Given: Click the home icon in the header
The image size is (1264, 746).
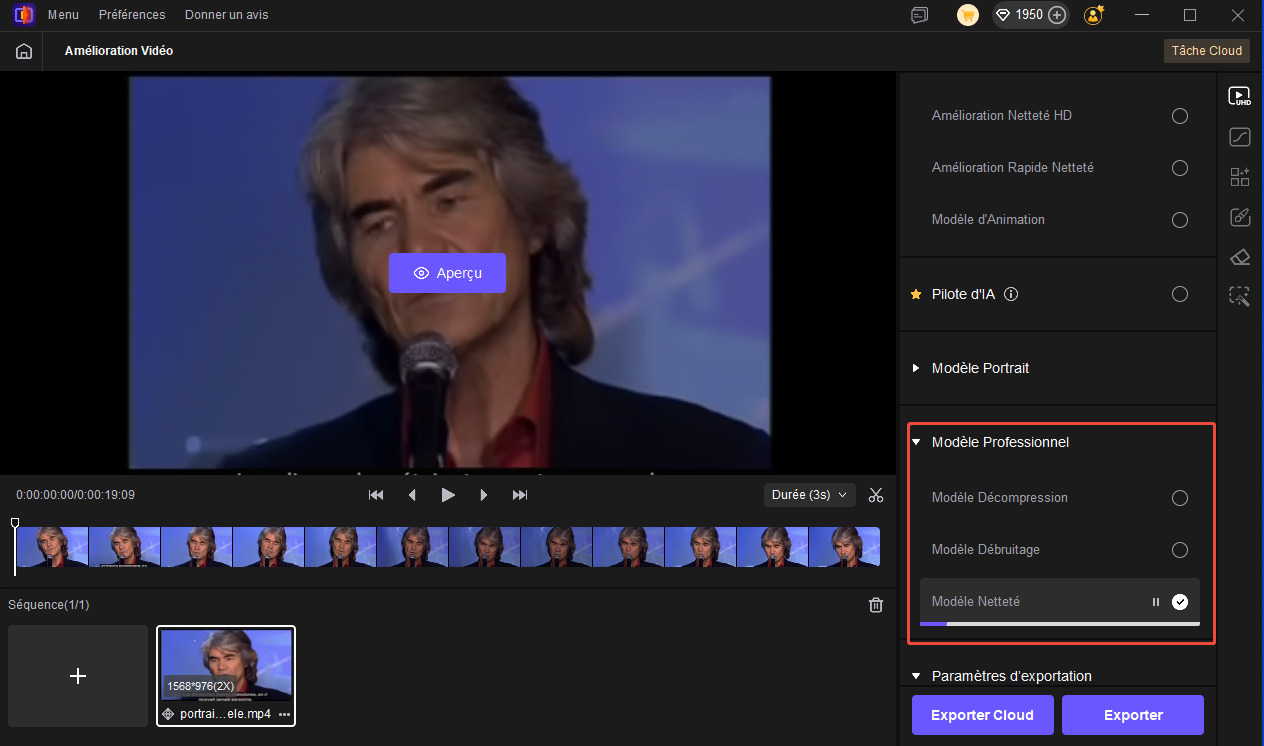Looking at the screenshot, I should pyautogui.click(x=24, y=51).
